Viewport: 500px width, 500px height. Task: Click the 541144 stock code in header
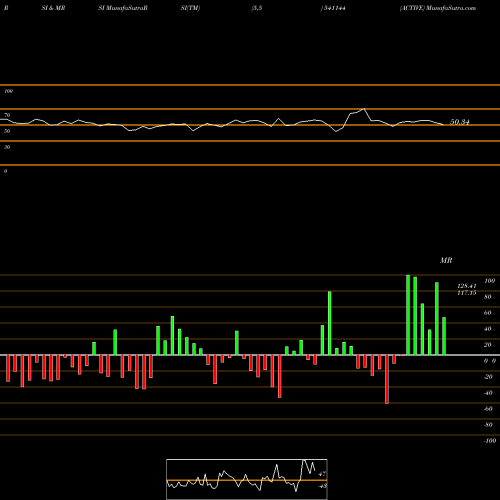[334, 8]
